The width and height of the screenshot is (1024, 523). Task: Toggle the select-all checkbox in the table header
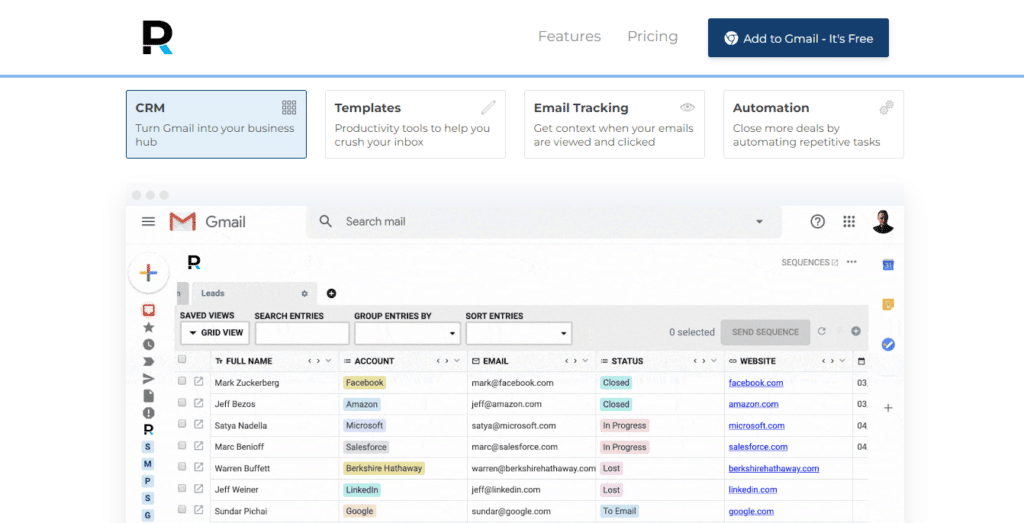182,360
